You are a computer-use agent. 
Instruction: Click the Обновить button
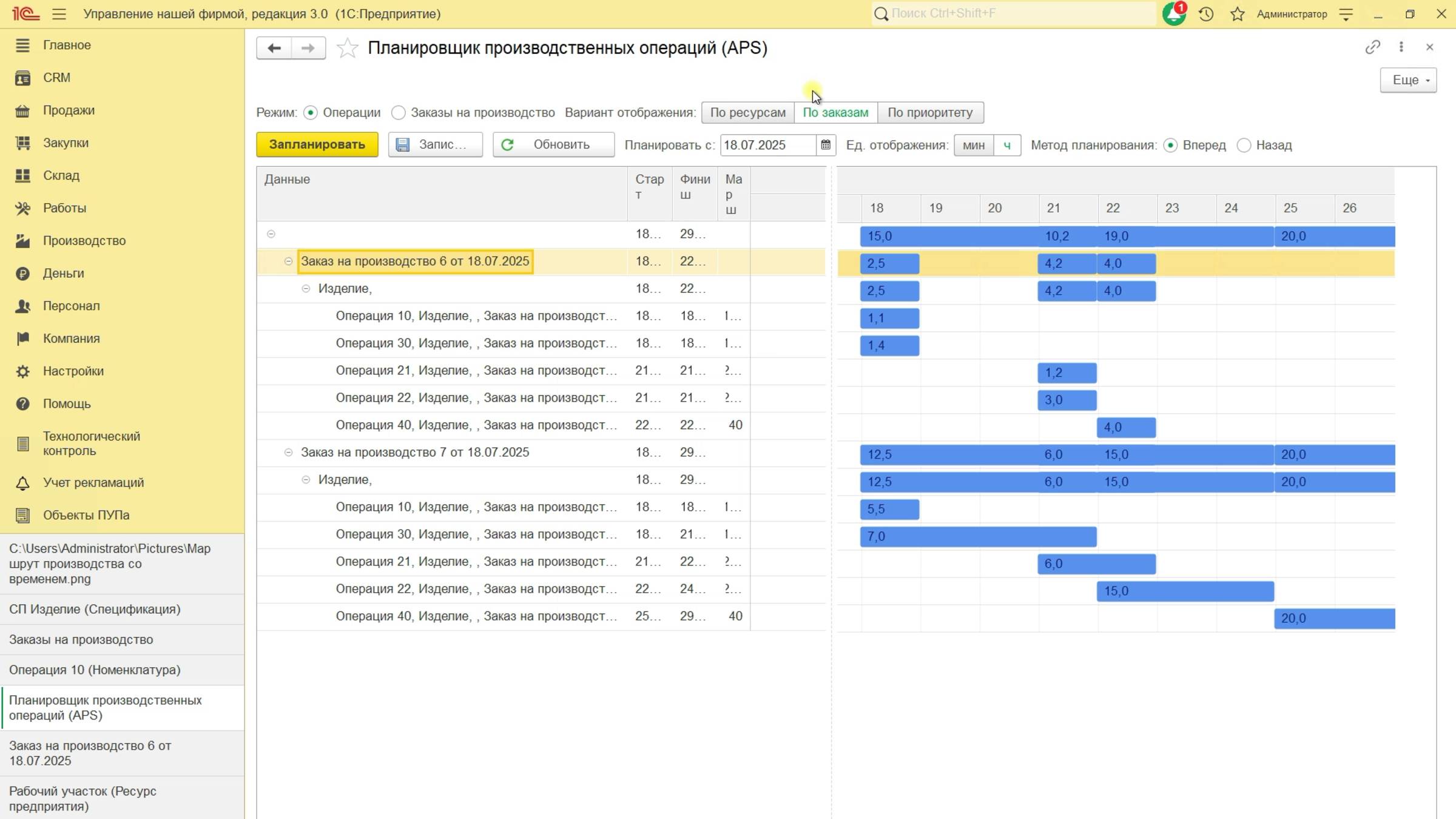pyautogui.click(x=553, y=145)
